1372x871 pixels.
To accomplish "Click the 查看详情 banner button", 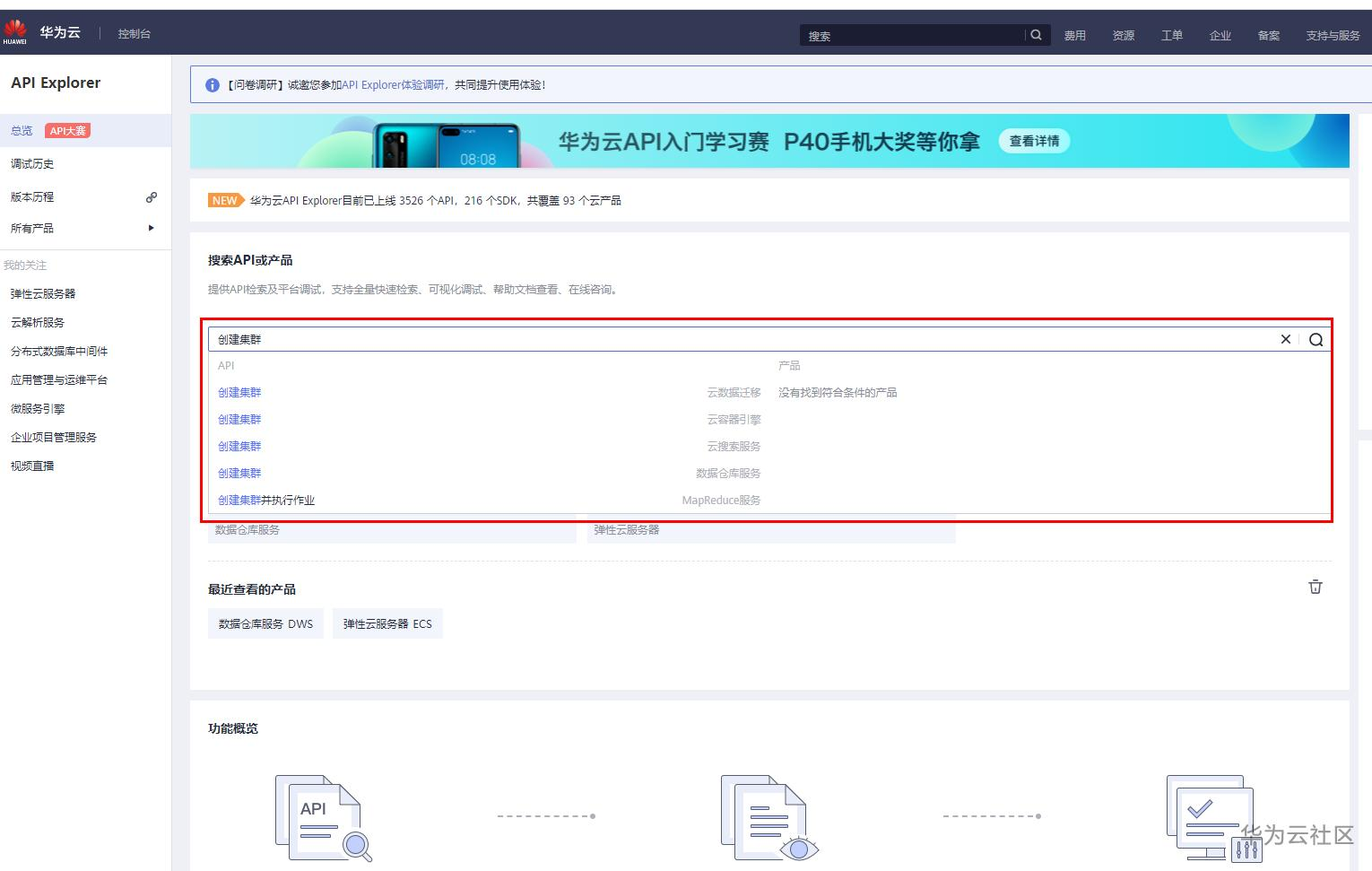I will point(1033,141).
